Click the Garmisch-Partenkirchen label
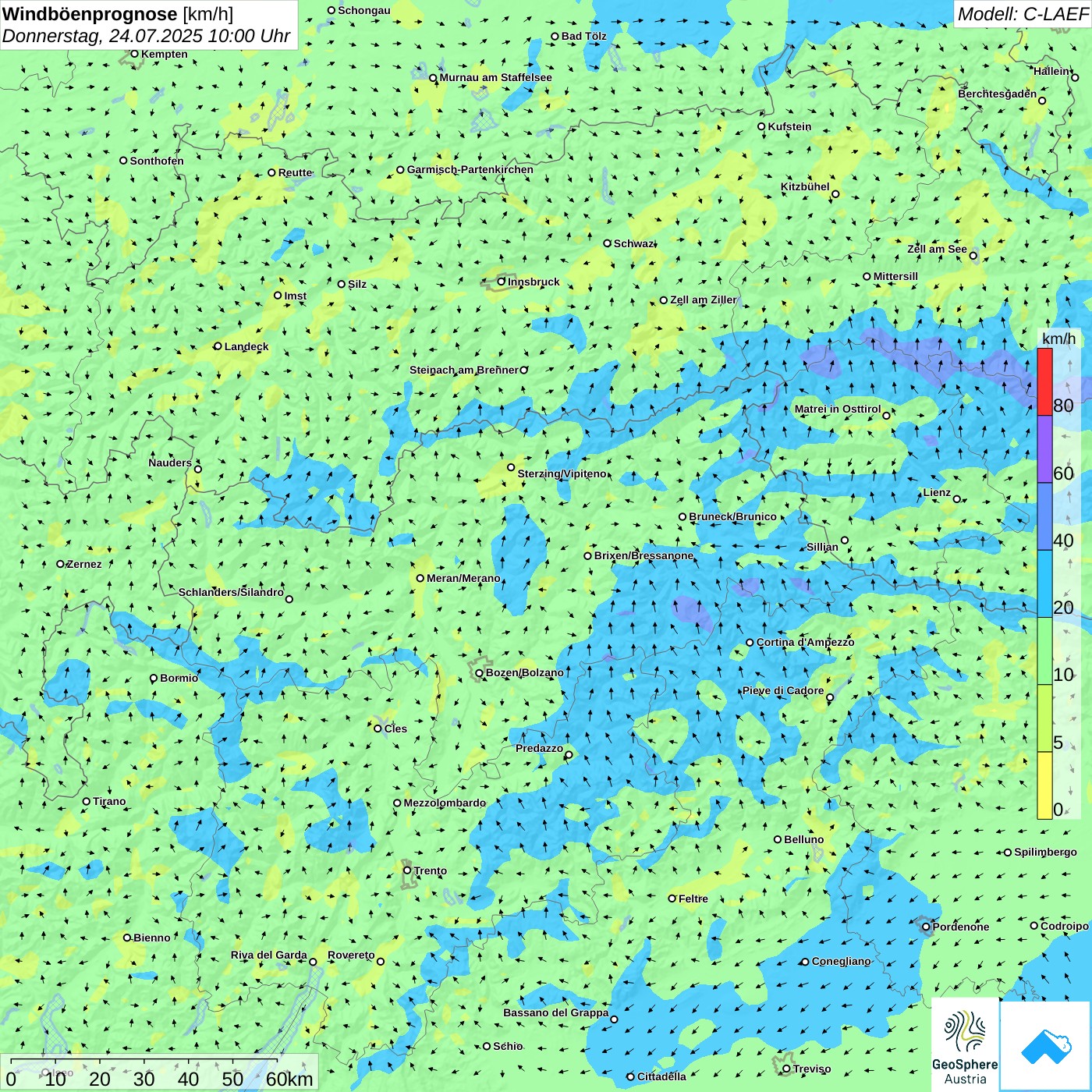The image size is (1092, 1092). coord(470,169)
